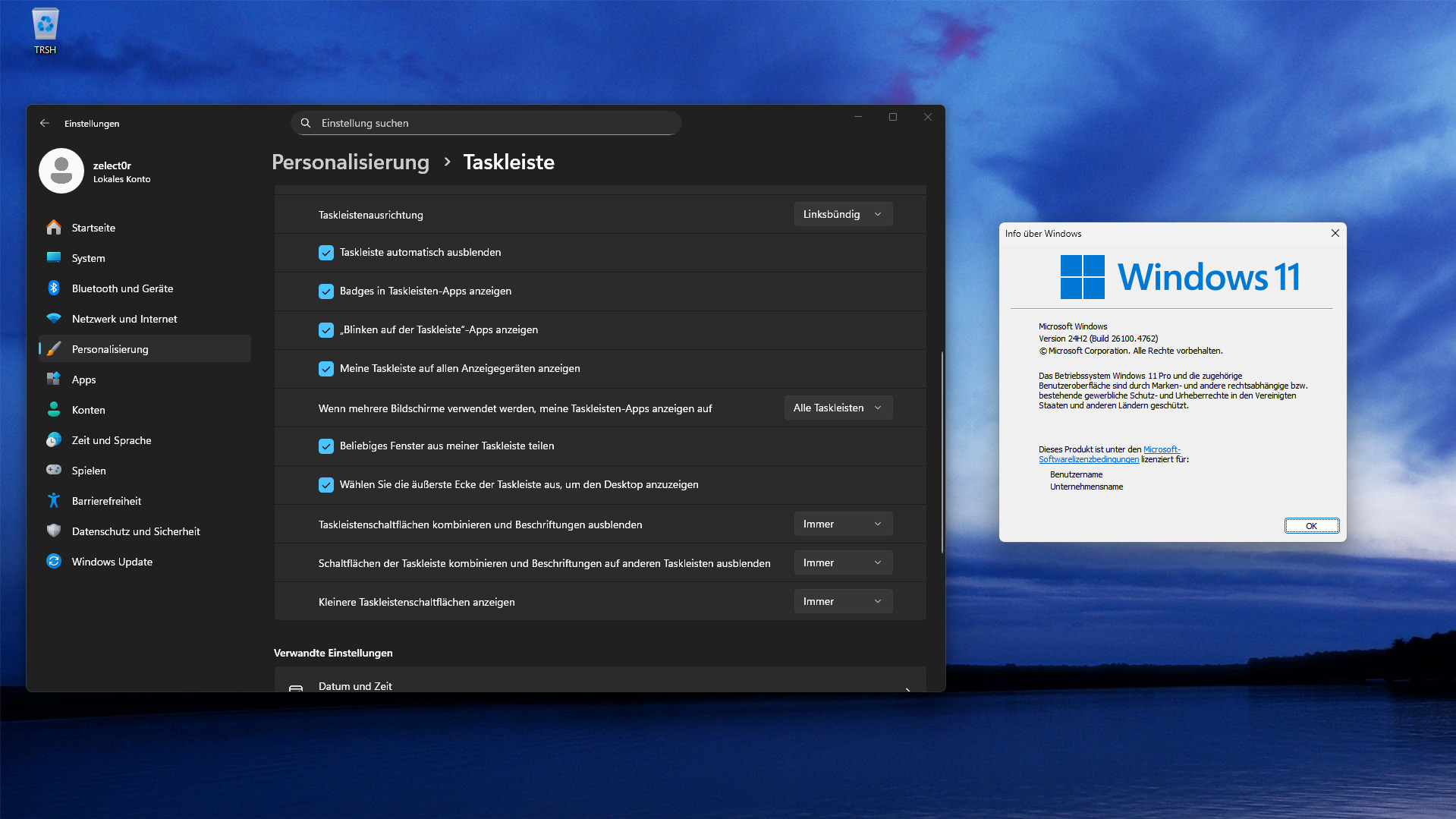Select Konten in the sidebar
Viewport: 1456px width, 819px height.
click(145, 410)
